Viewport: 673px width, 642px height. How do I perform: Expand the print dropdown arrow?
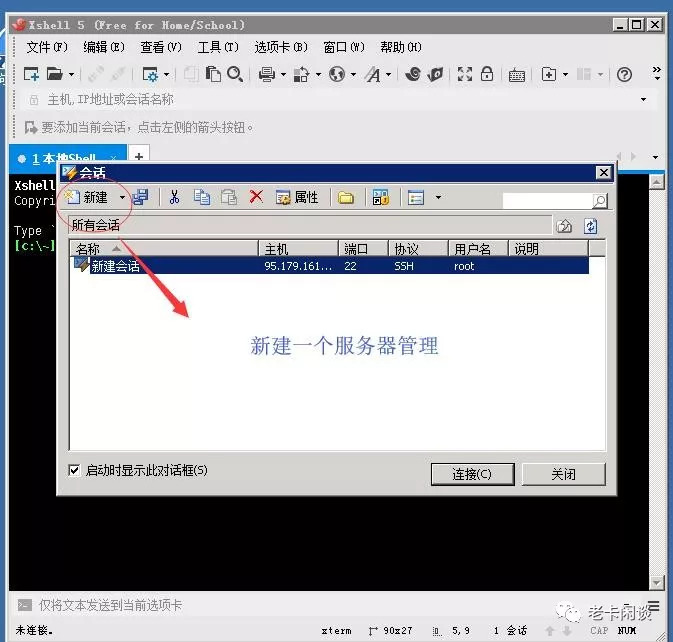point(283,75)
